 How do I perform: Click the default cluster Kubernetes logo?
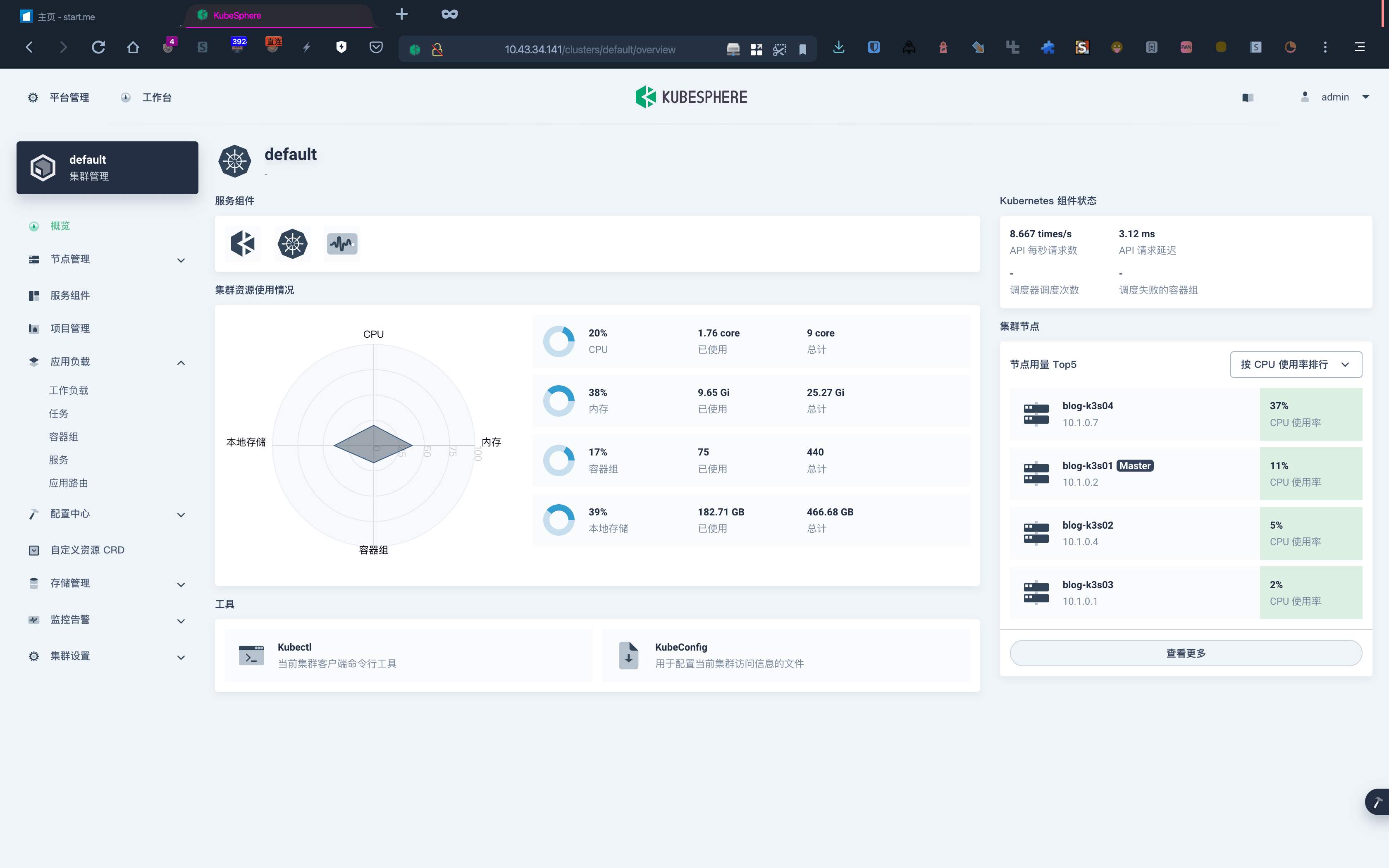pyautogui.click(x=235, y=161)
